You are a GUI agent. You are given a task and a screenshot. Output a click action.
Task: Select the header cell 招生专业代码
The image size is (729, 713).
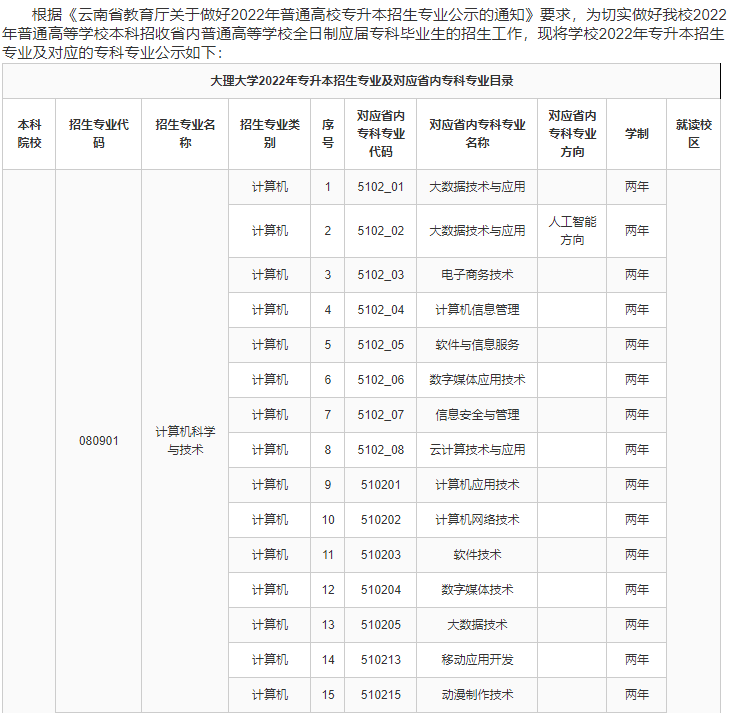click(x=99, y=134)
